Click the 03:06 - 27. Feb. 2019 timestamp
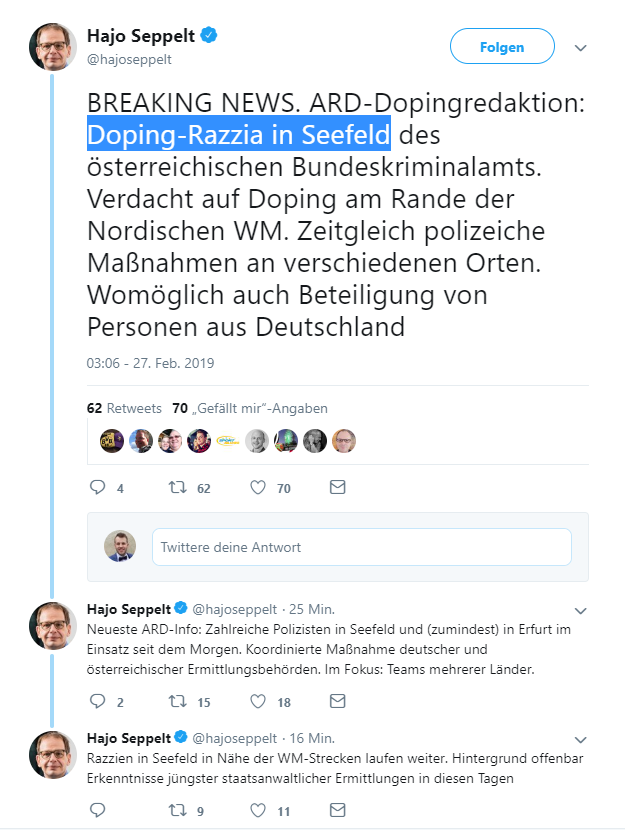The width and height of the screenshot is (625, 830). [150, 363]
